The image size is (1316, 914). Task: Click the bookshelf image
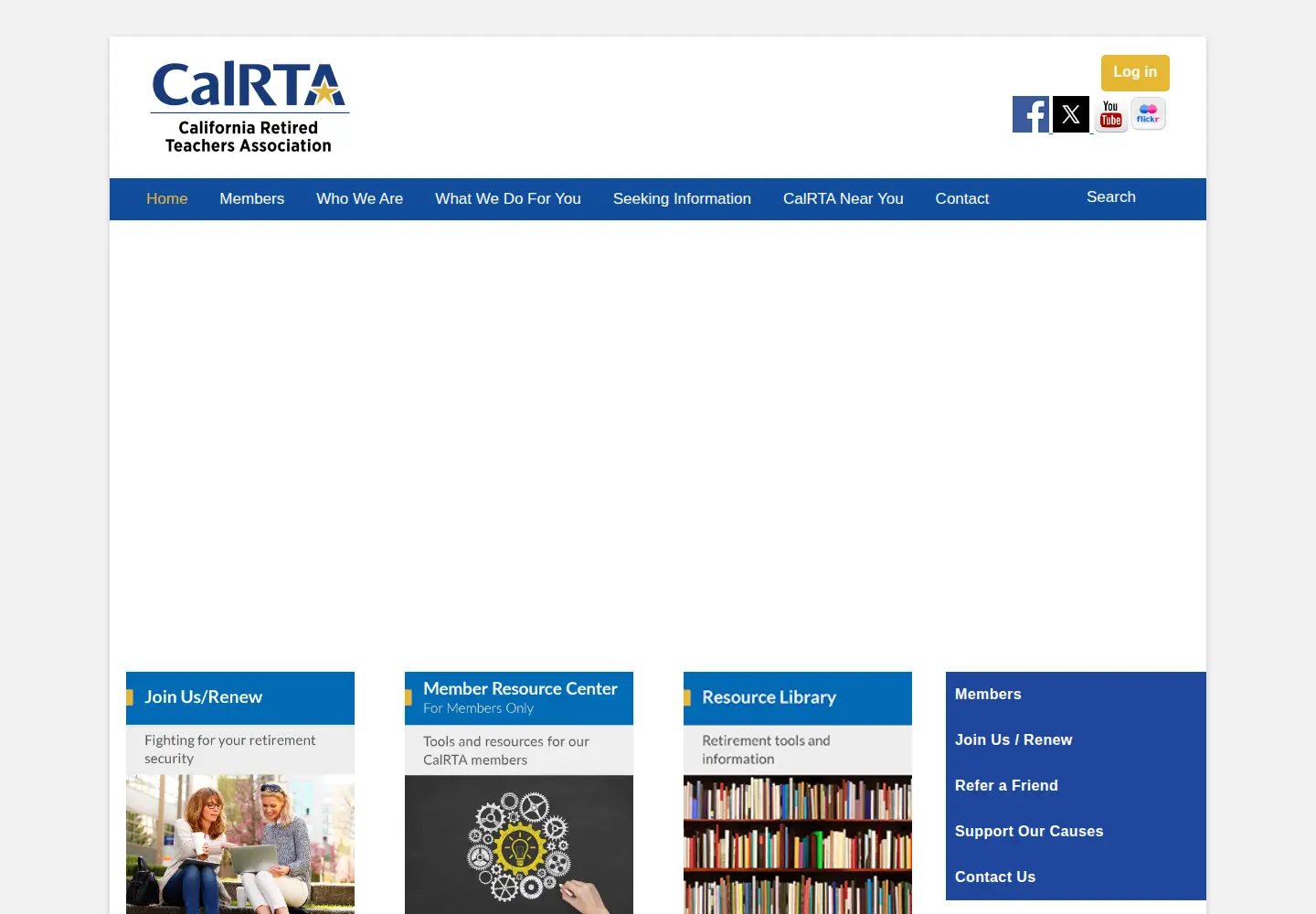798,845
